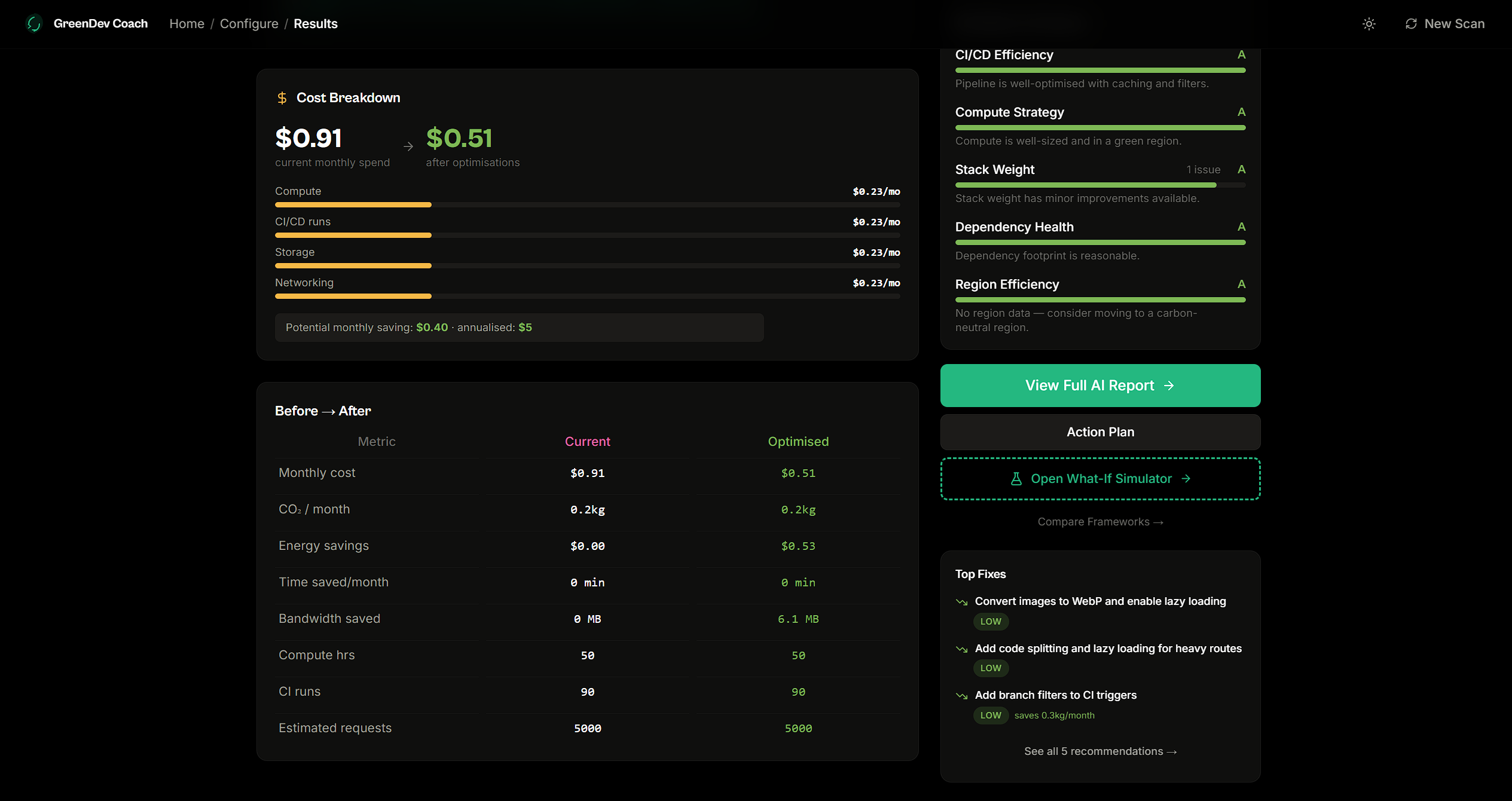Click the Region Efficiency heading

[1007, 285]
